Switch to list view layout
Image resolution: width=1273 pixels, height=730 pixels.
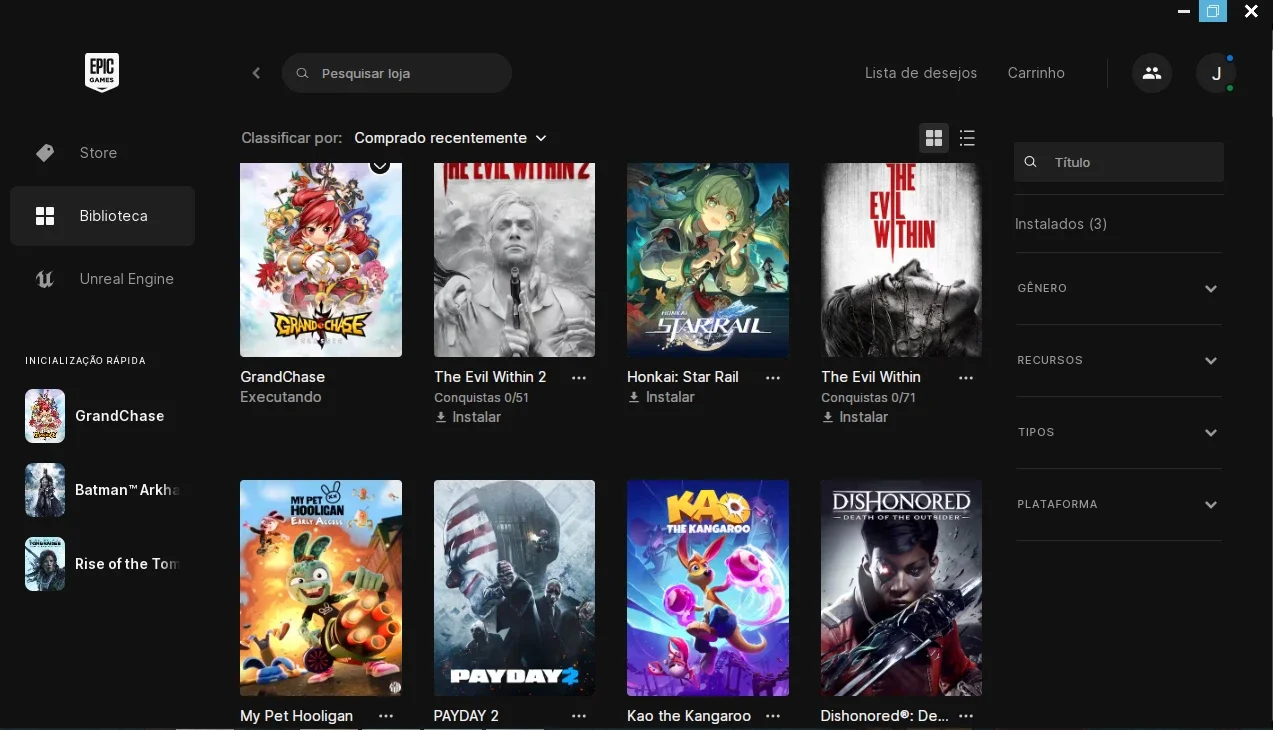[967, 138]
